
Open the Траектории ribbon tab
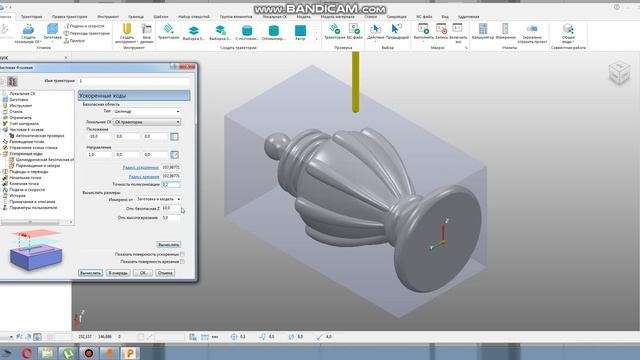tap(31, 17)
